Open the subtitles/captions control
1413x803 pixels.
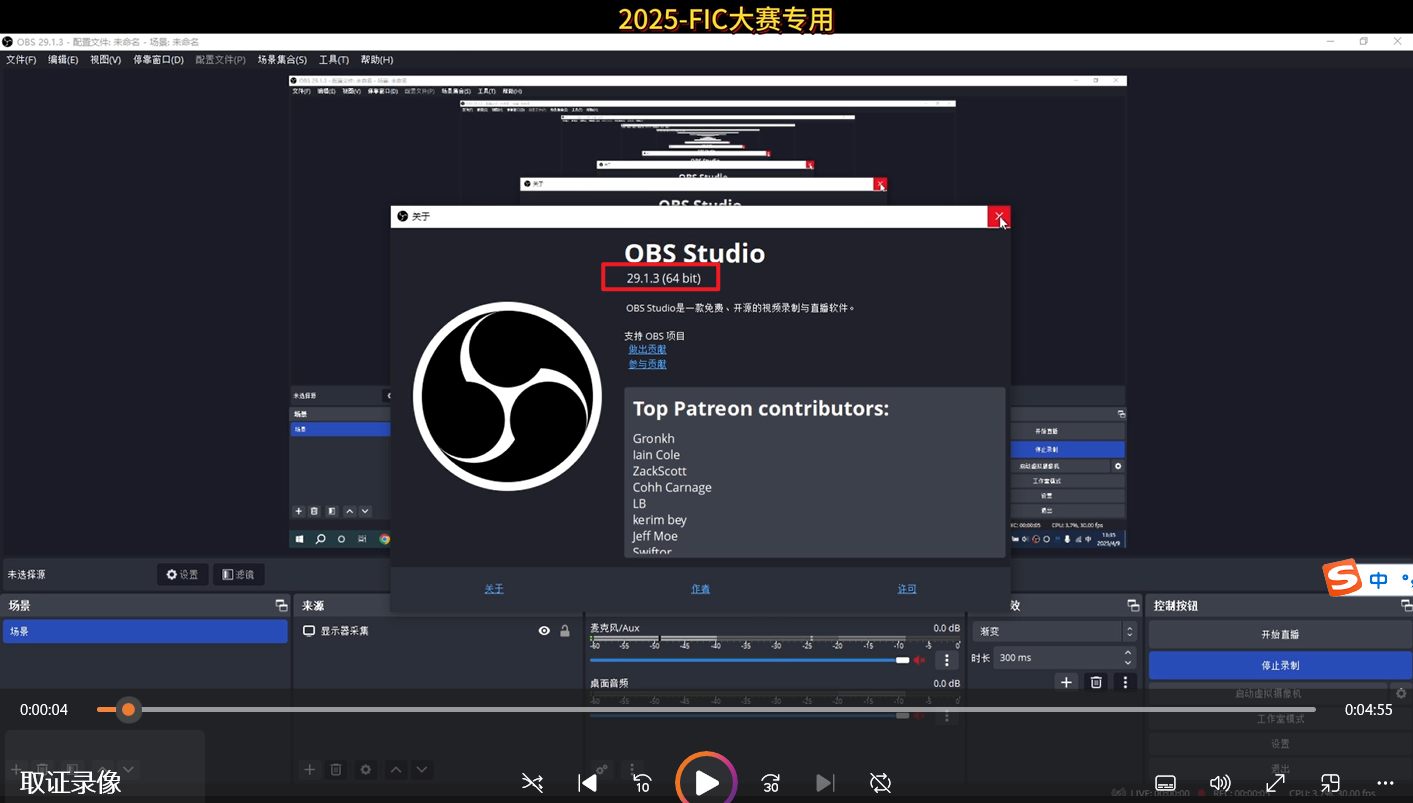[1165, 783]
